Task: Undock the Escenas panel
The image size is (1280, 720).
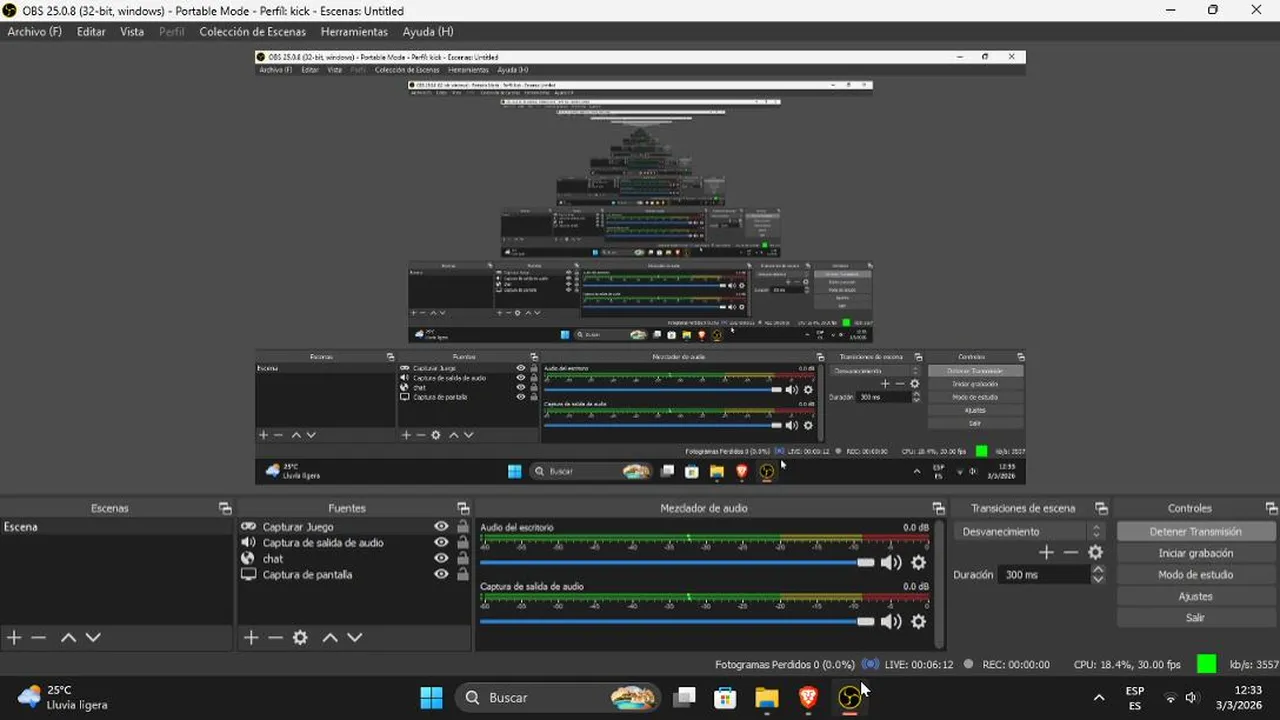Action: pos(225,508)
